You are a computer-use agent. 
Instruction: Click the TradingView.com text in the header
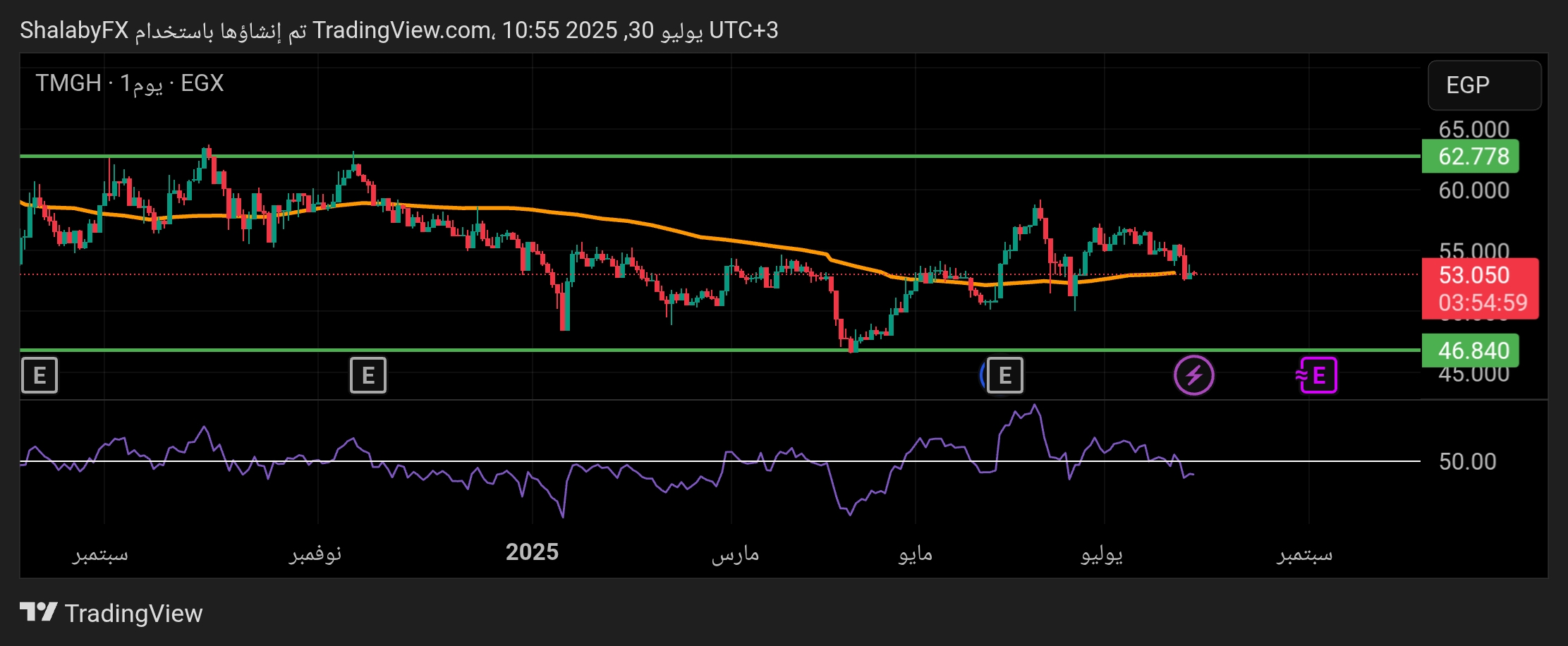[x=402, y=30]
